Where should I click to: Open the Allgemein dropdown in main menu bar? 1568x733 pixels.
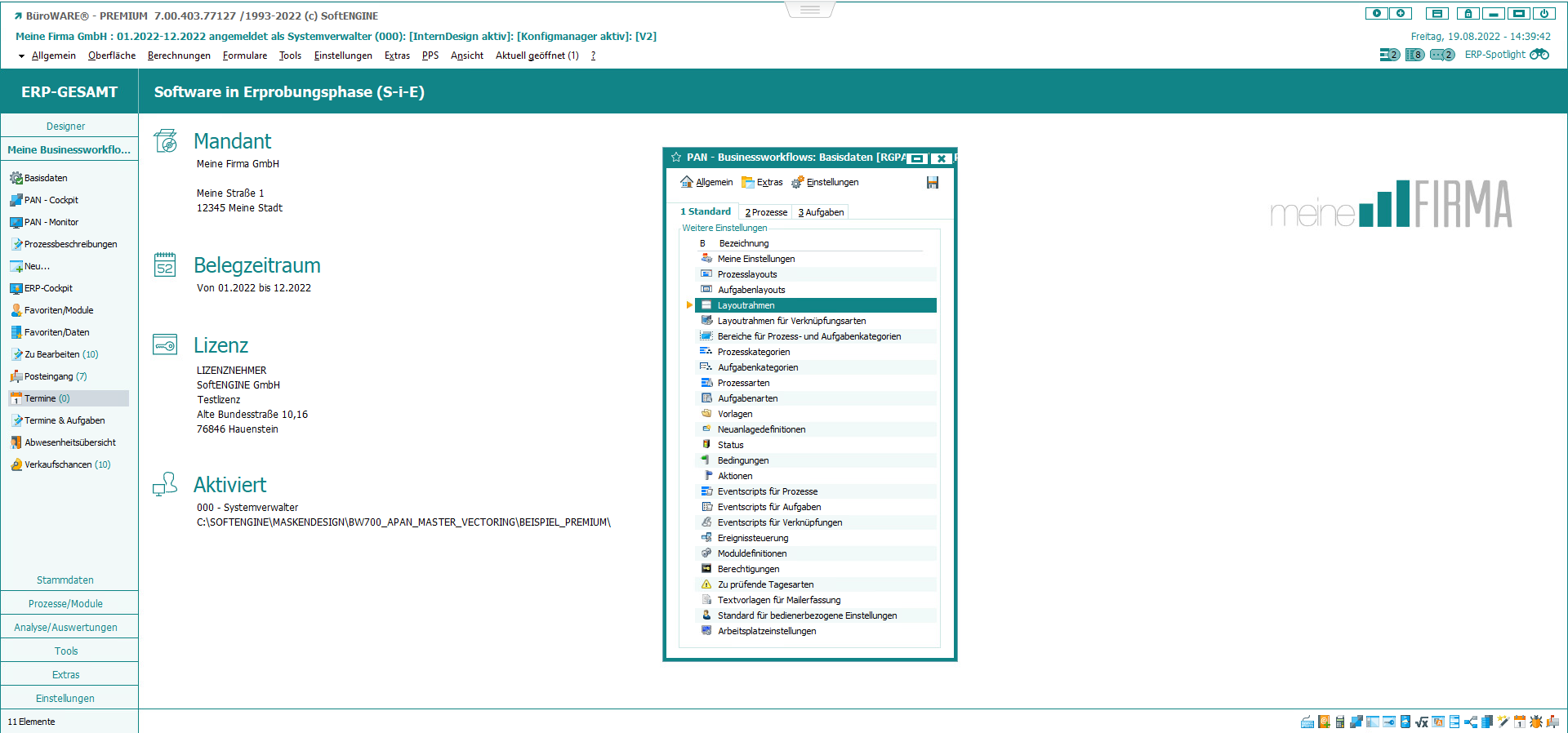53,56
